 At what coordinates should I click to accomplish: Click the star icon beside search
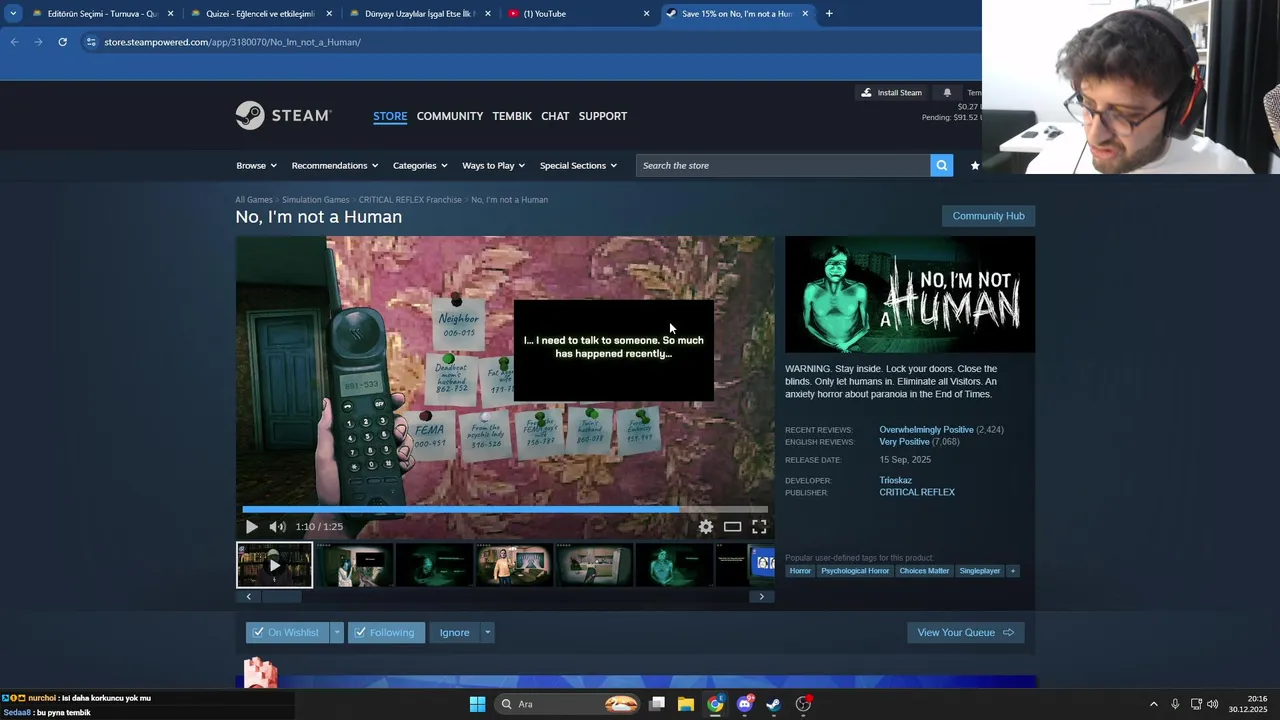(975, 165)
